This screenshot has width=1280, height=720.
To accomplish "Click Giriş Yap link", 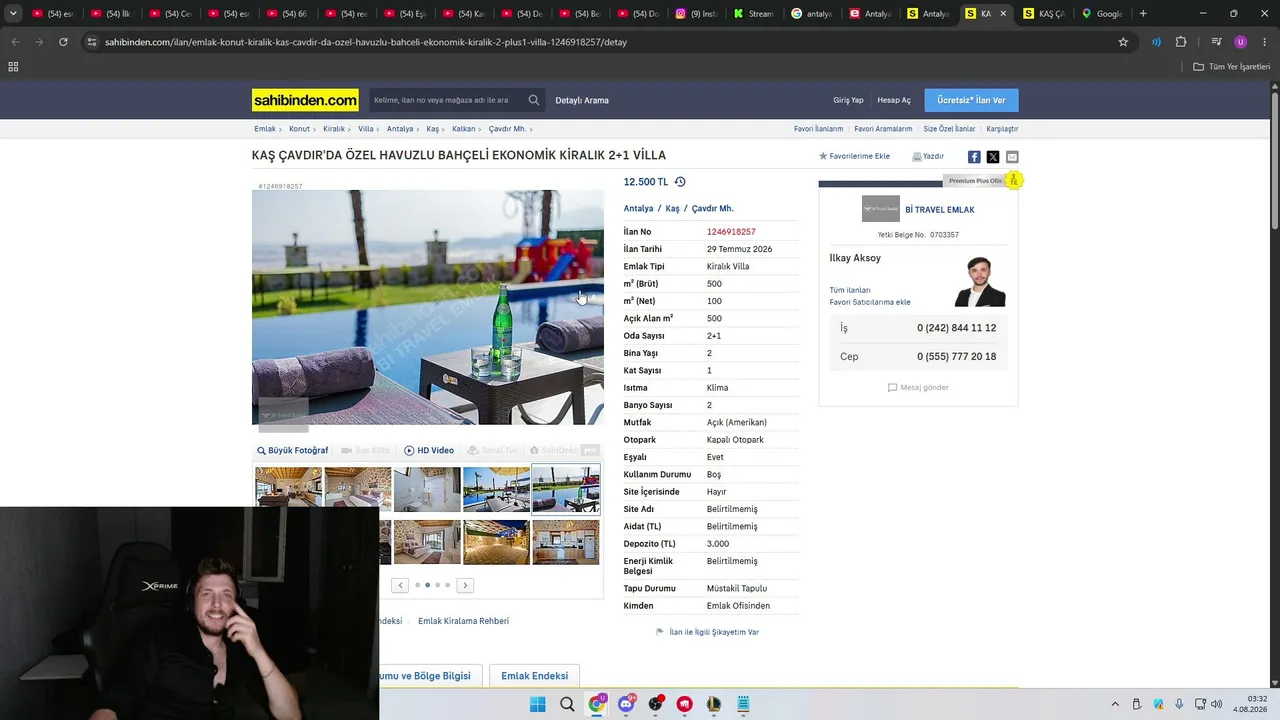I will coord(848,100).
